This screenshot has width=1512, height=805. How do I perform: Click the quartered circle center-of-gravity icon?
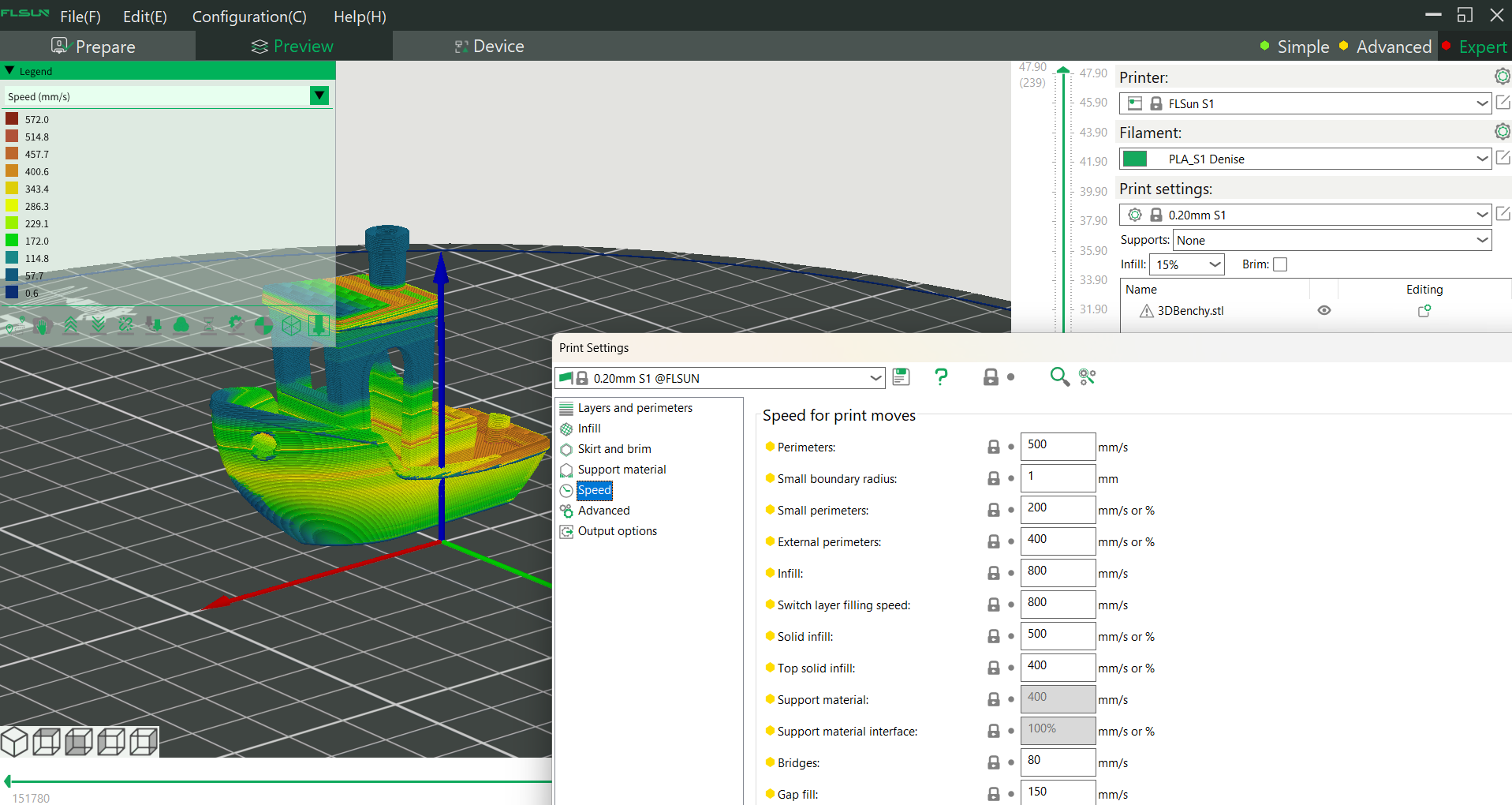[263, 325]
